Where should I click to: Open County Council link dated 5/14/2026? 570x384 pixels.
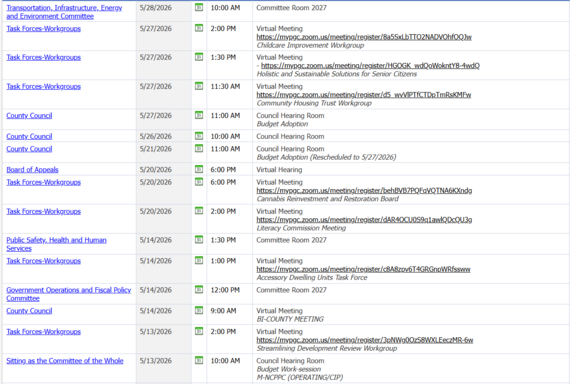tap(29, 311)
